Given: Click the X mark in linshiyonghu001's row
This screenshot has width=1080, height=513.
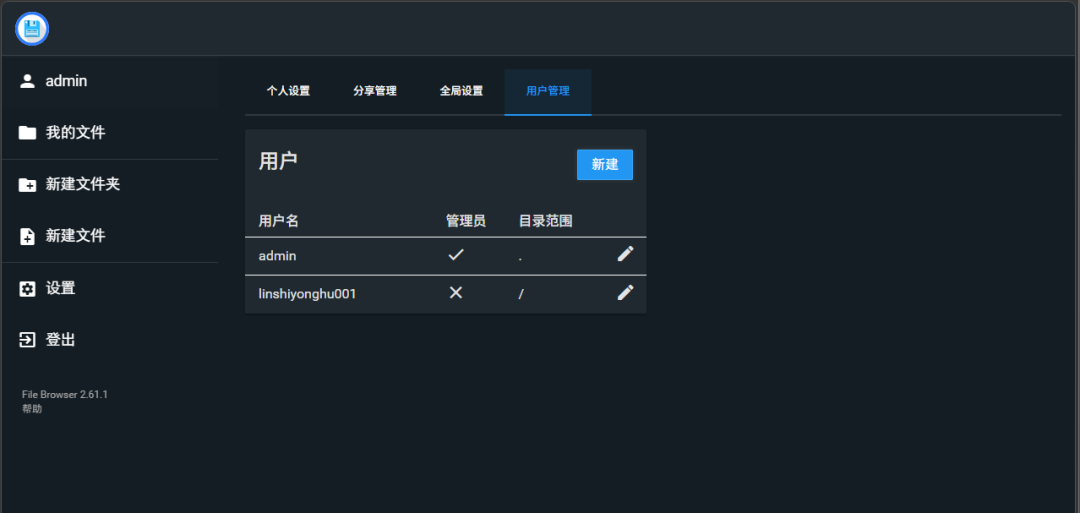Looking at the screenshot, I should (x=456, y=293).
